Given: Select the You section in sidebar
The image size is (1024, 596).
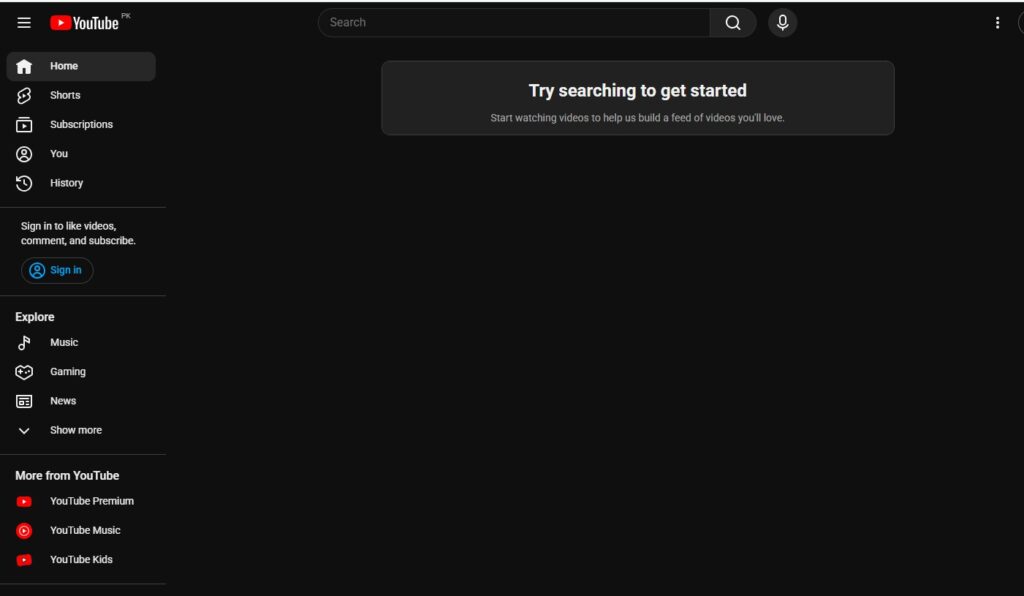Looking at the screenshot, I should click(23, 153).
